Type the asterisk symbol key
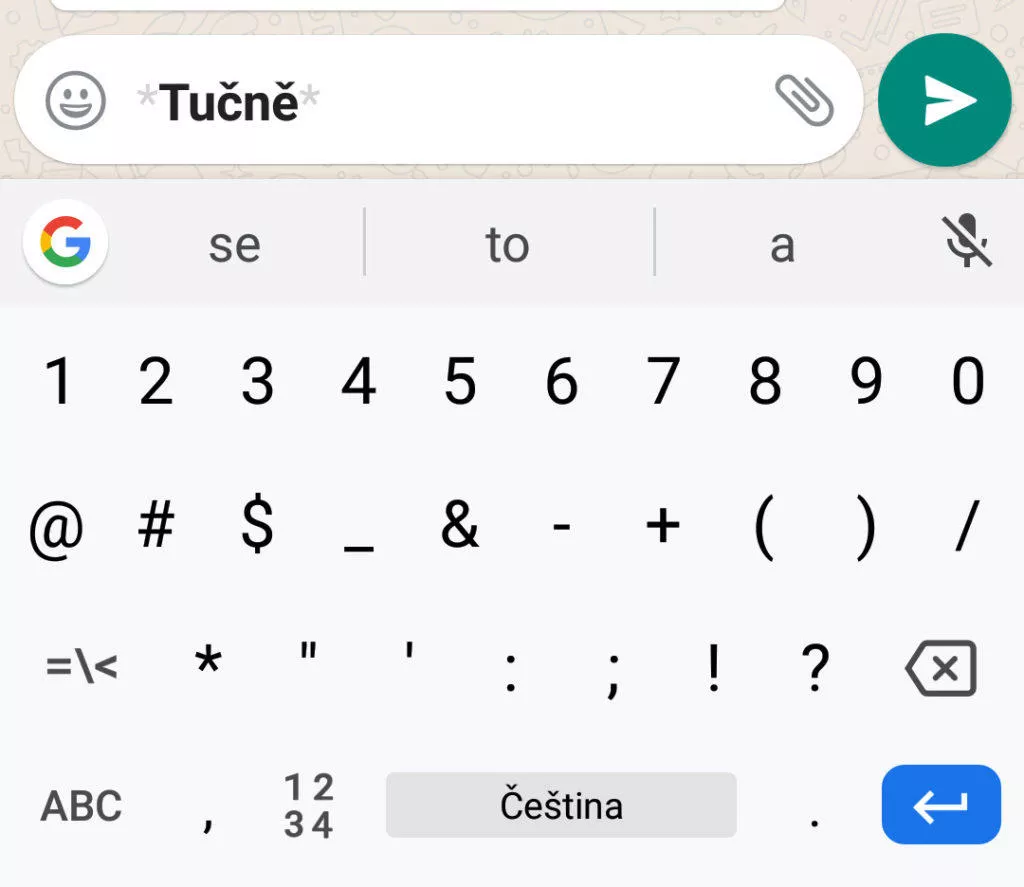Screen dimensions: 1024x887 pyautogui.click(x=208, y=663)
